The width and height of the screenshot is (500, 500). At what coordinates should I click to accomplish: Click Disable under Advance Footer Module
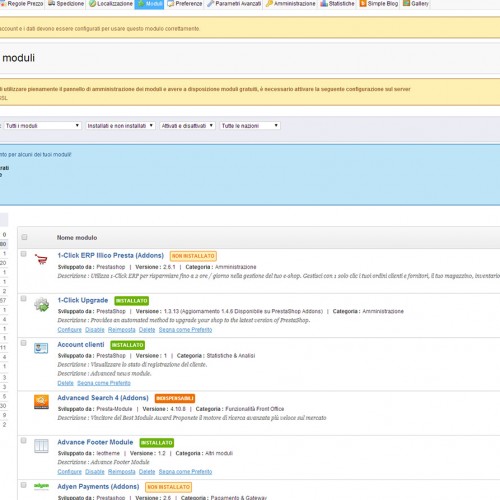pos(95,472)
